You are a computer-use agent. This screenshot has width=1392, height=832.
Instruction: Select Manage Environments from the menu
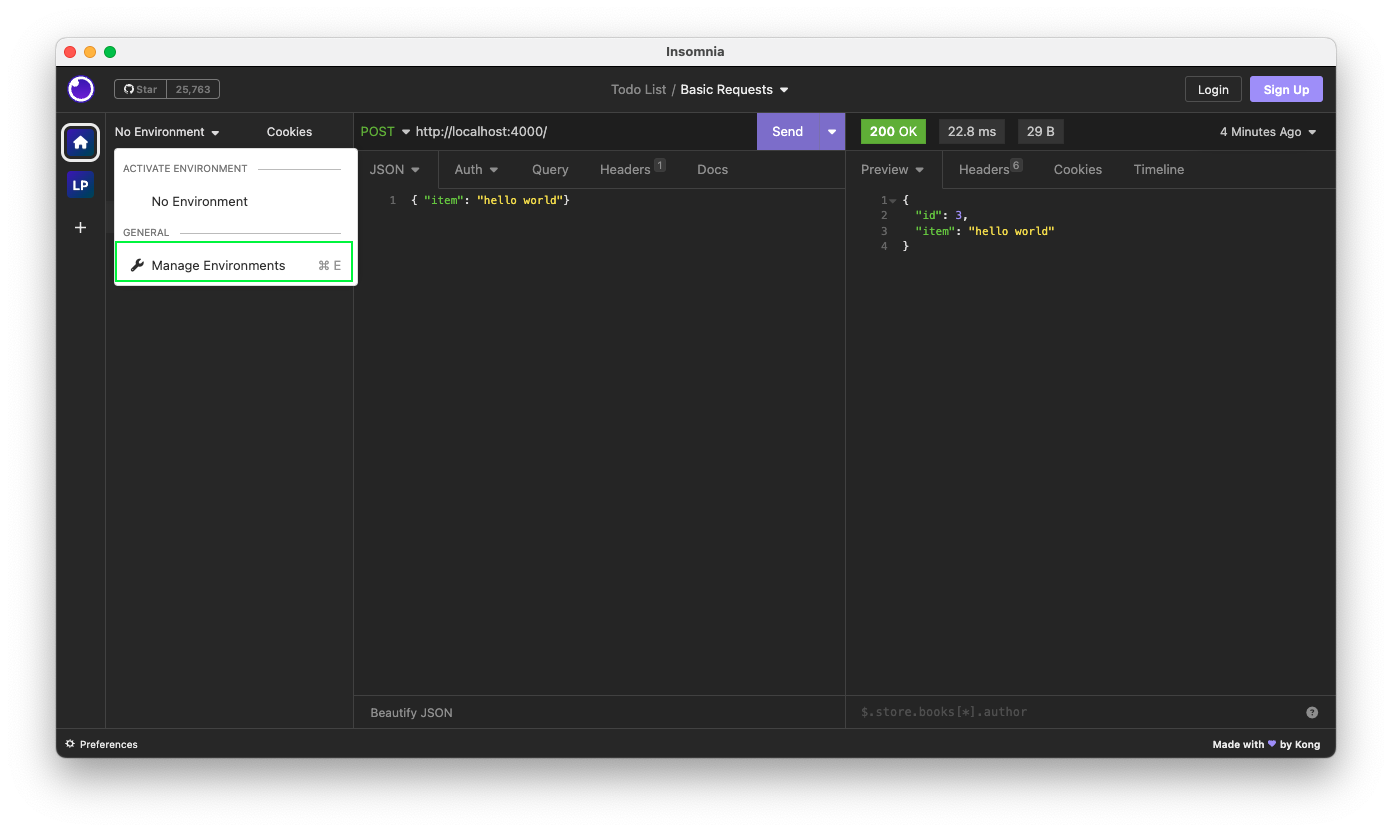pyautogui.click(x=217, y=264)
